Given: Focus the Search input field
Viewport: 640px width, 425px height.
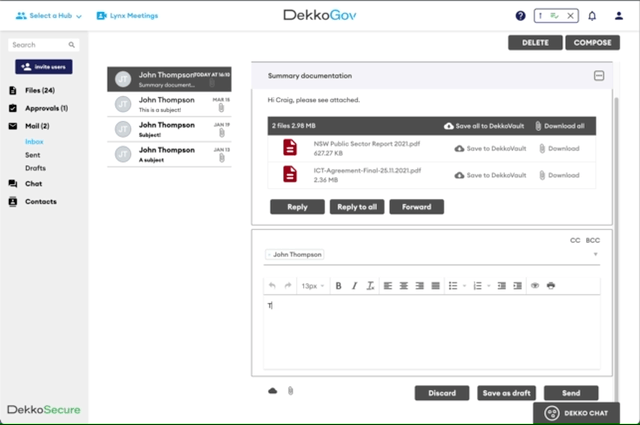Looking at the screenshot, I should (x=44, y=45).
